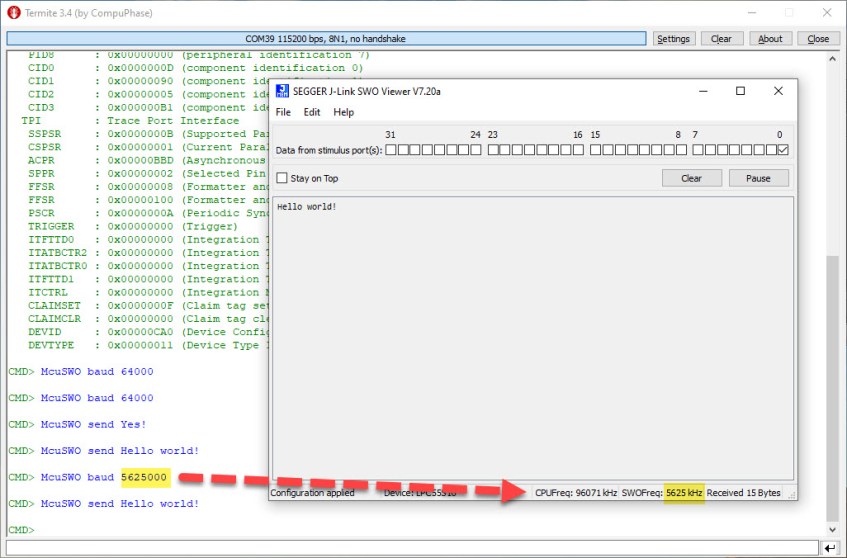Close the SWO Viewer window

[778, 91]
